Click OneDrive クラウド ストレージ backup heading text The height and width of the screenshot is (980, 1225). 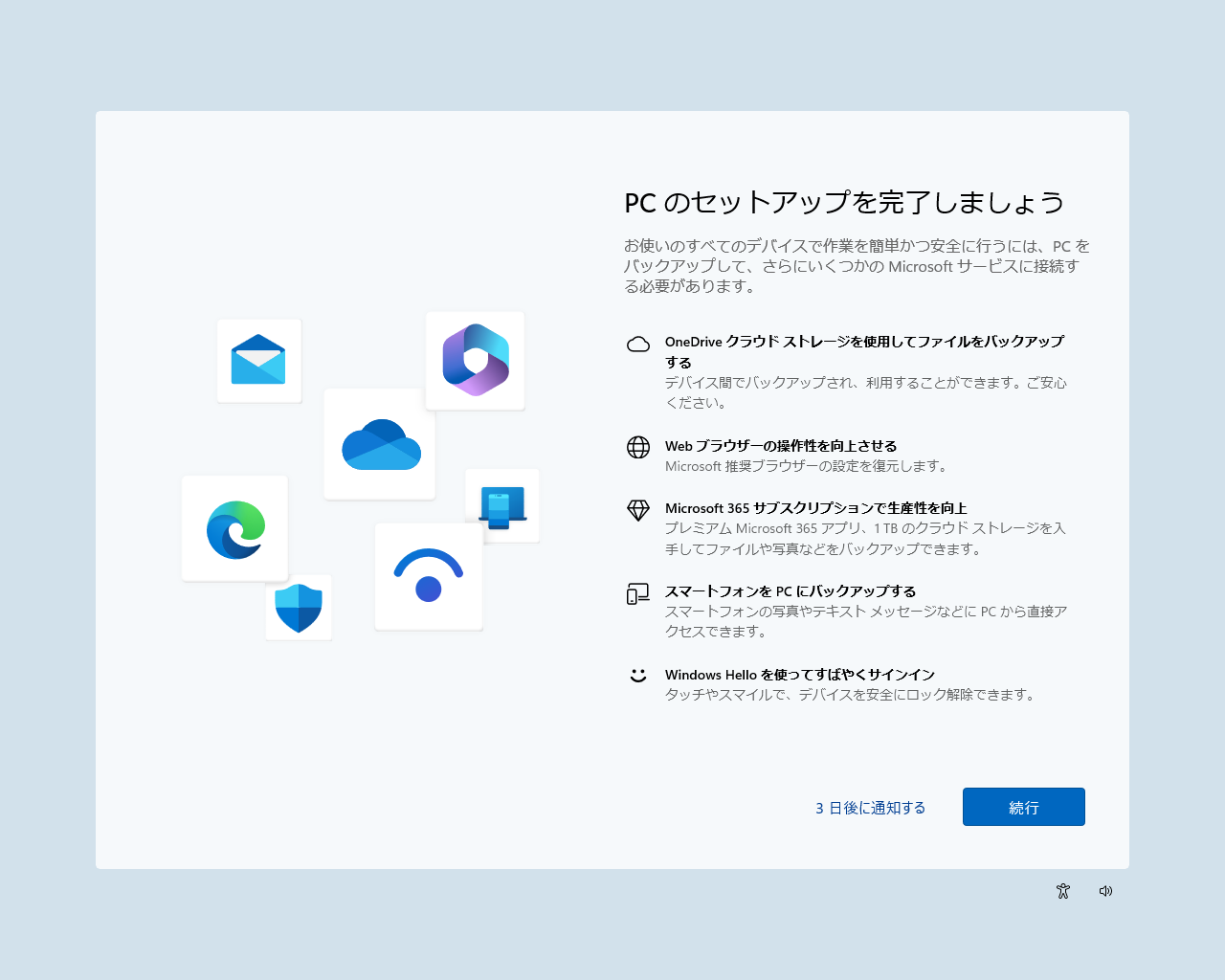(x=864, y=351)
